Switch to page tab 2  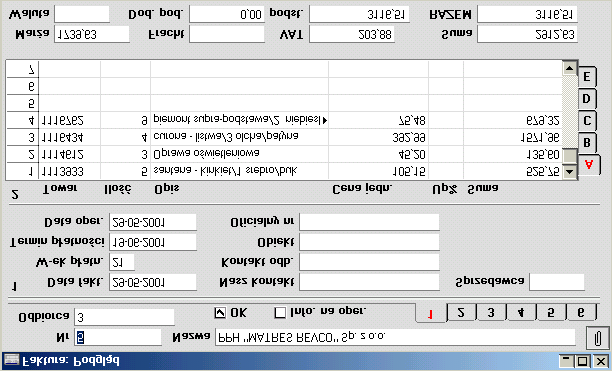click(x=461, y=312)
